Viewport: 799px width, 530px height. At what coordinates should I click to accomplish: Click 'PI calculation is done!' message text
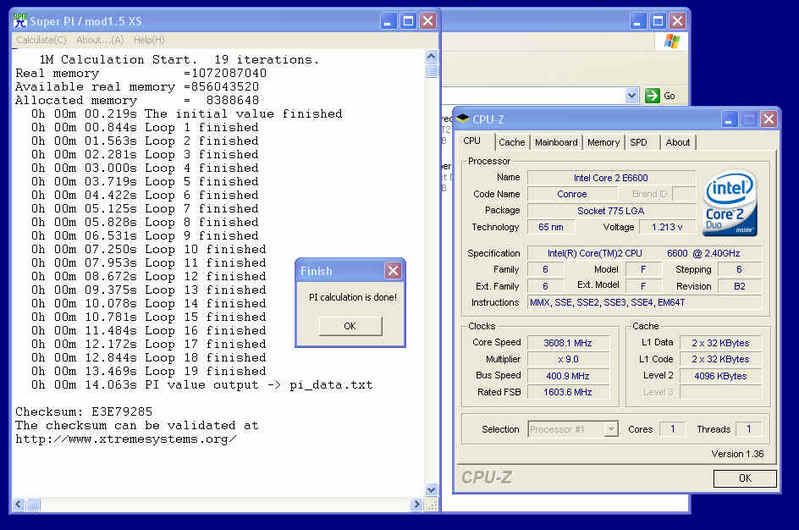click(x=353, y=297)
